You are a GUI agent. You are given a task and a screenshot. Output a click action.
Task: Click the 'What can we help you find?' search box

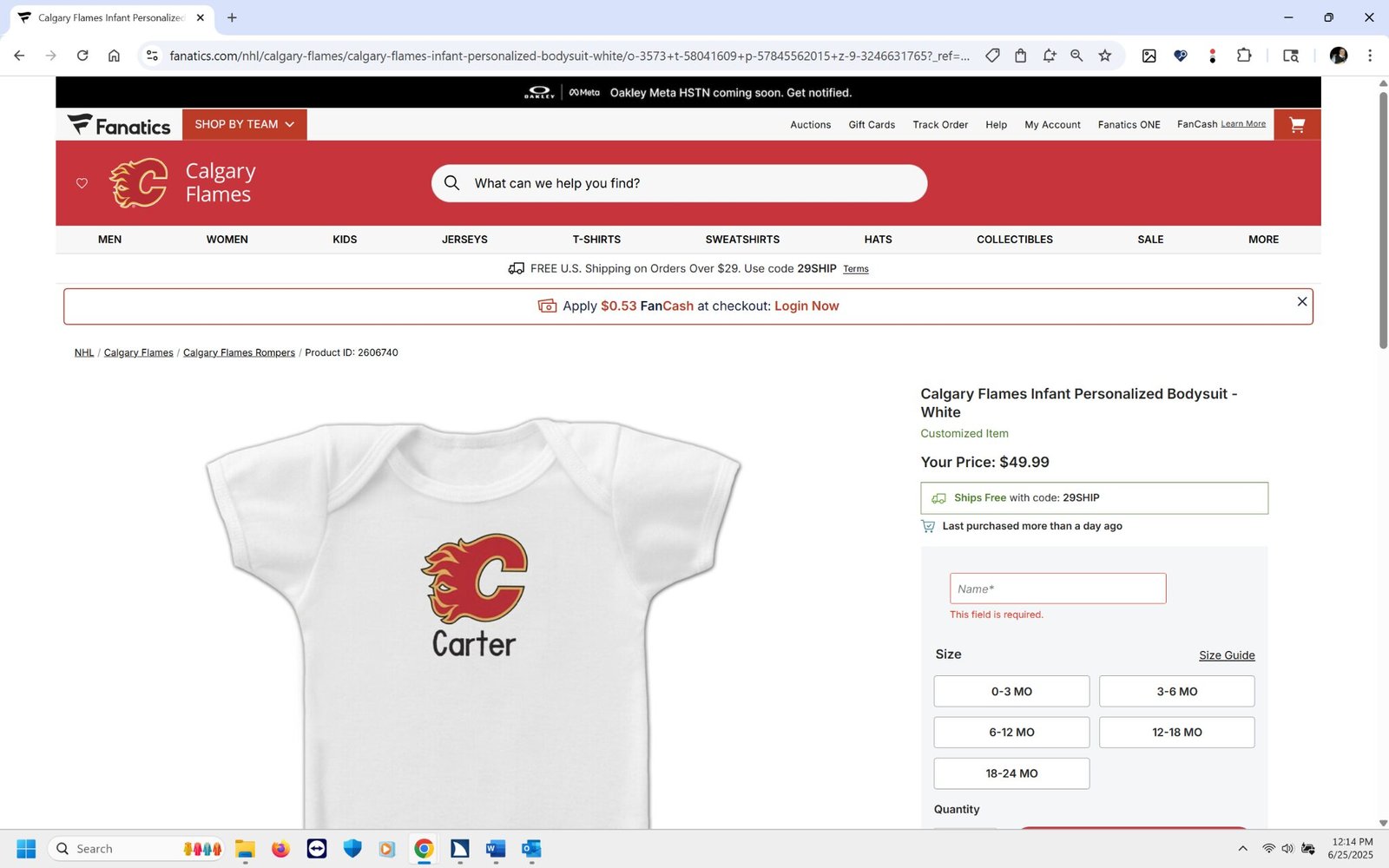679,183
